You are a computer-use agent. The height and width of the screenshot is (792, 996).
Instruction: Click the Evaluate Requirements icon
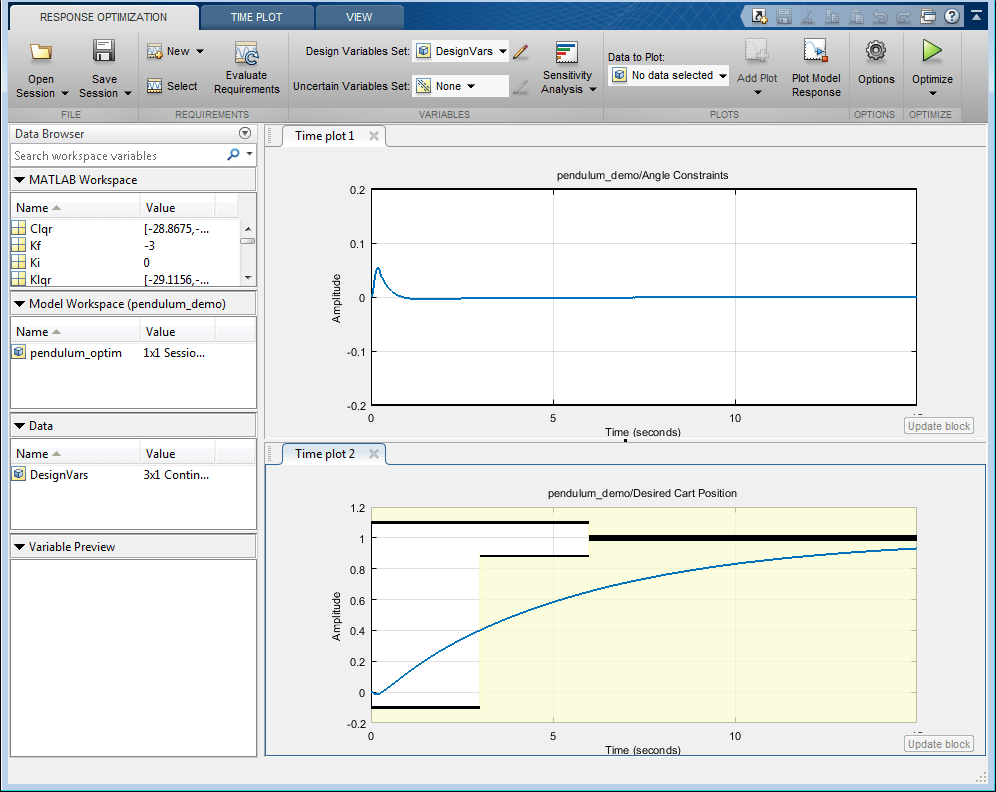[246, 53]
